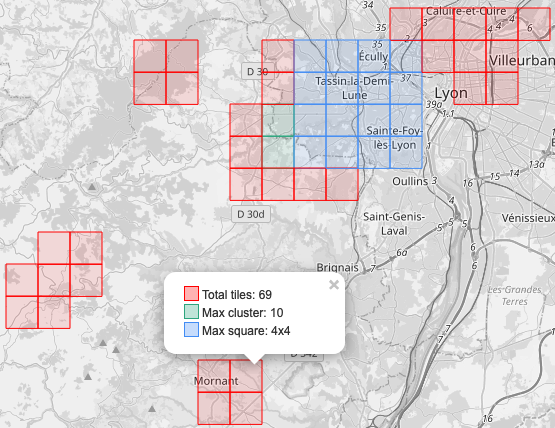Click the D 30 road marker
The height and width of the screenshot is (428, 555).
[257, 72]
